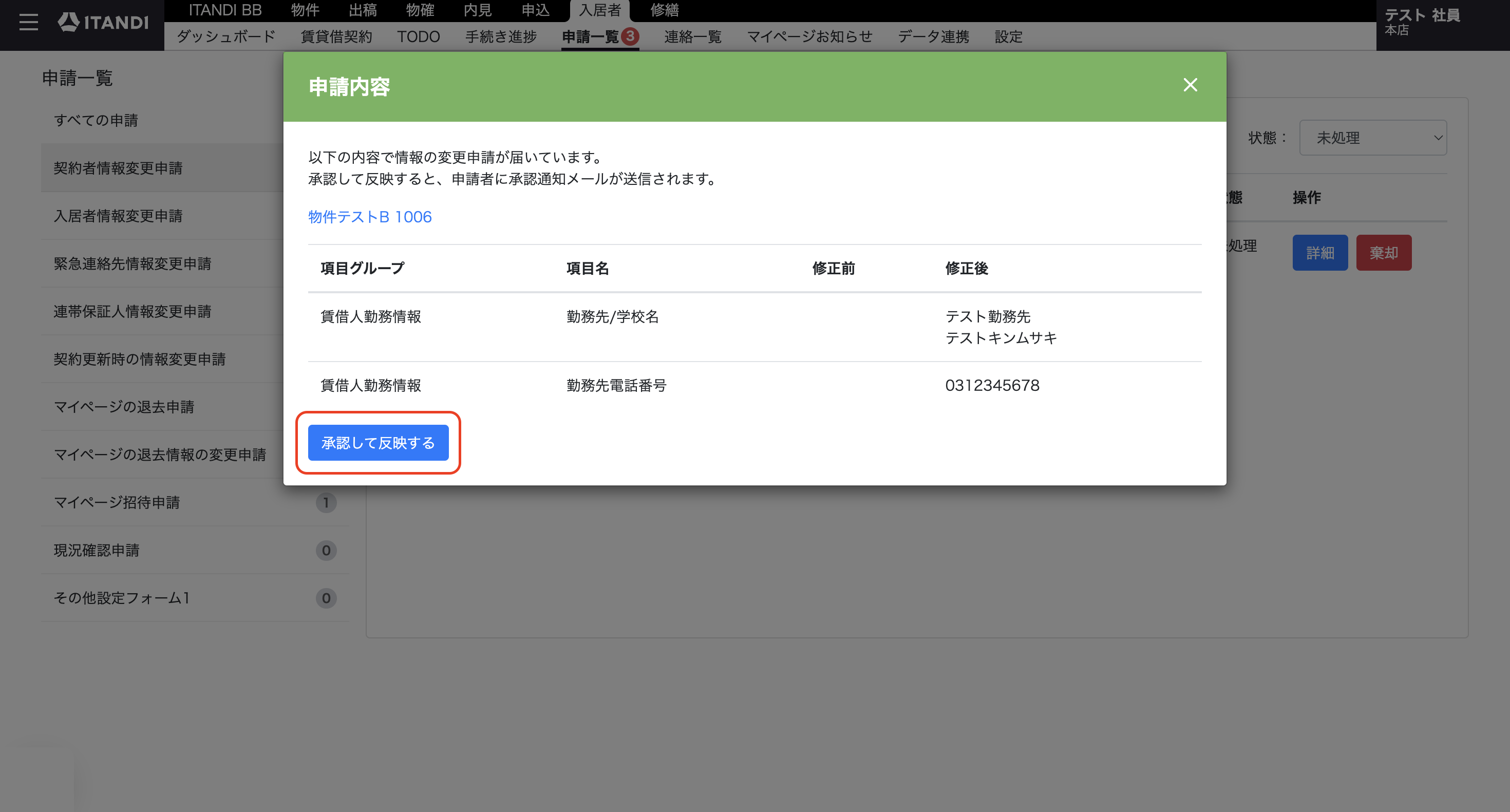The width and height of the screenshot is (1510, 812).
Task: Click テスト勤務先 value text
Action: [x=988, y=316]
